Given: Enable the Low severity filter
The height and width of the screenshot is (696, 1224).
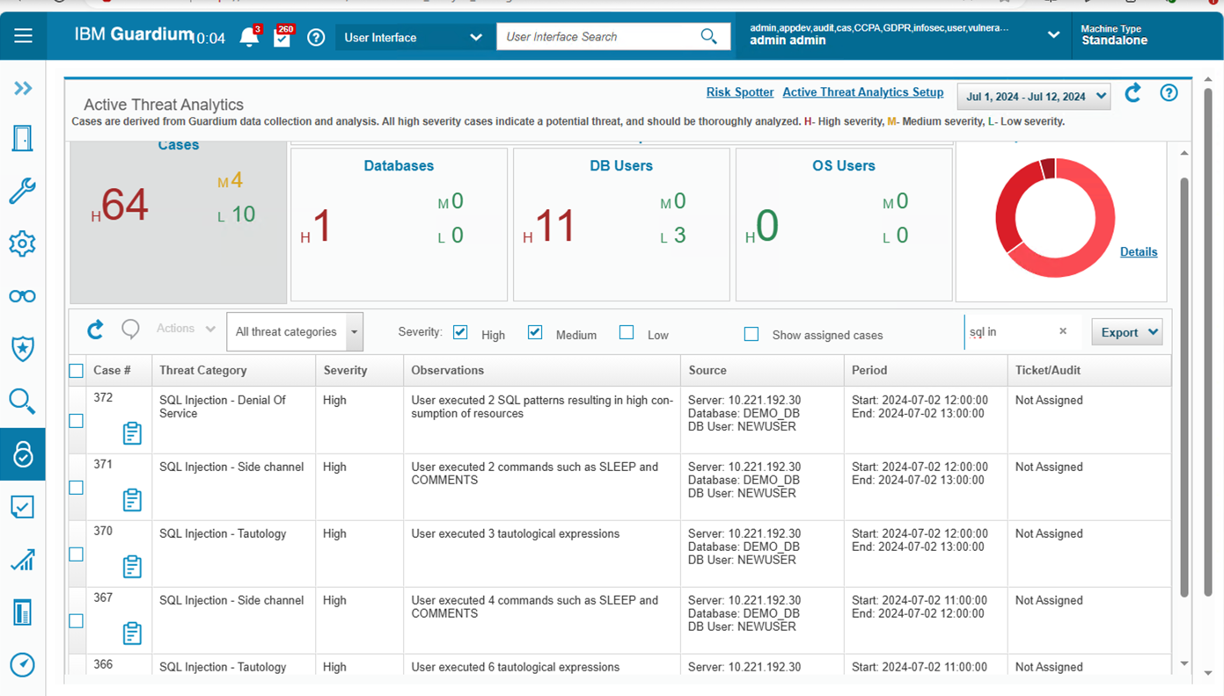Looking at the screenshot, I should [x=626, y=333].
